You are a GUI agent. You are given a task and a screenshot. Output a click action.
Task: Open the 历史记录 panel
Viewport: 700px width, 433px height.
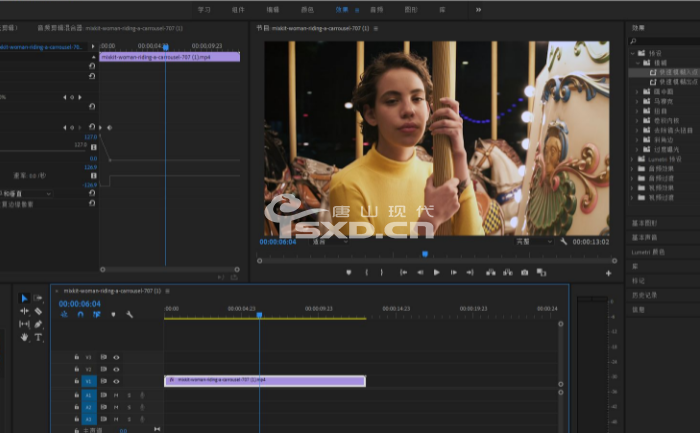[644, 295]
